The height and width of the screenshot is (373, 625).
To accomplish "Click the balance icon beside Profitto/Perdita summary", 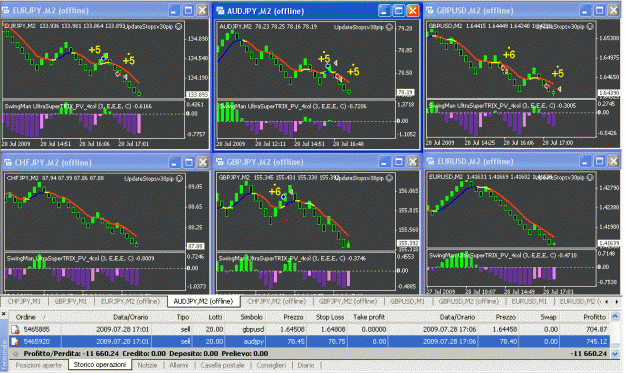I will pos(16,353).
